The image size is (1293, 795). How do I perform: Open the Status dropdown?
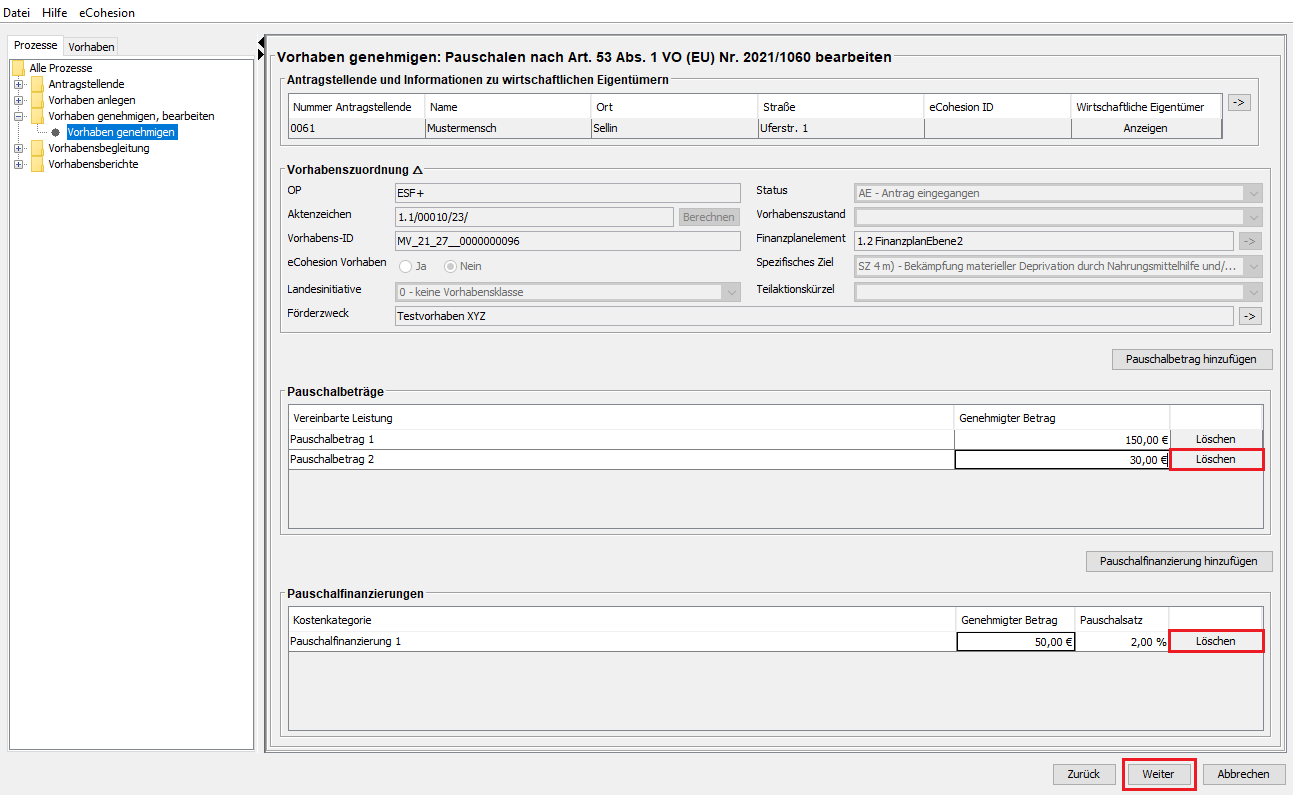click(x=1252, y=193)
